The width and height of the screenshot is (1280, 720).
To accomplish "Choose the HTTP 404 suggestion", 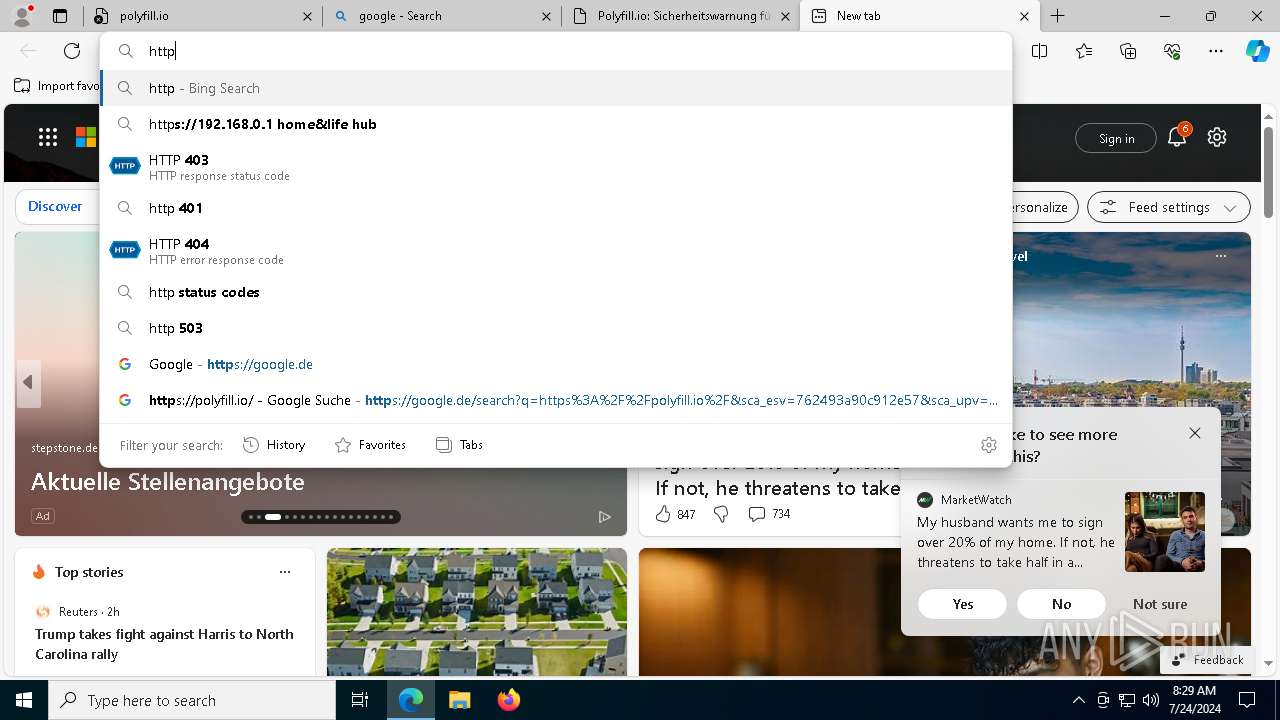I will coord(556,251).
